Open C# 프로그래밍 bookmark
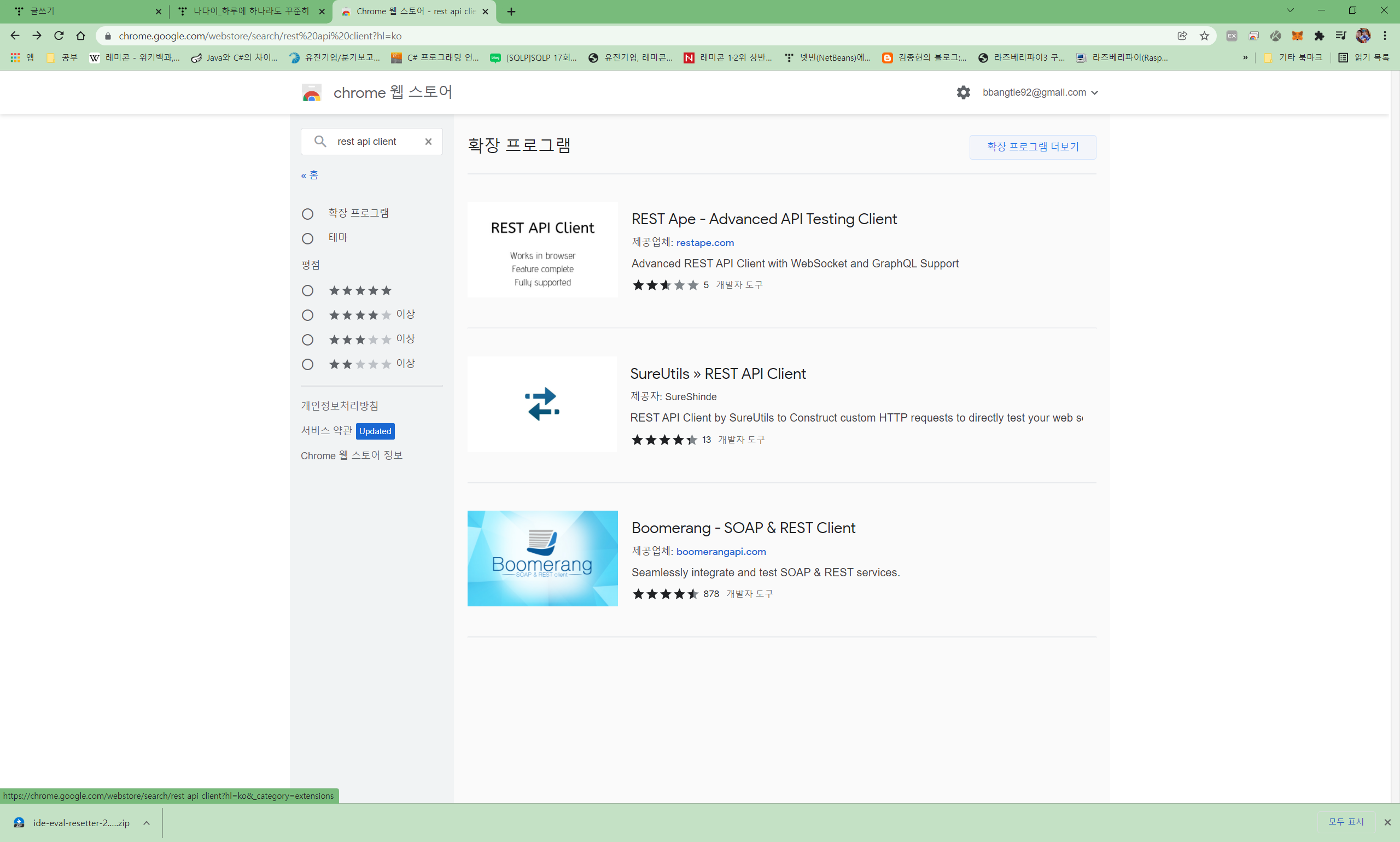The width and height of the screenshot is (1400, 842). click(x=435, y=57)
